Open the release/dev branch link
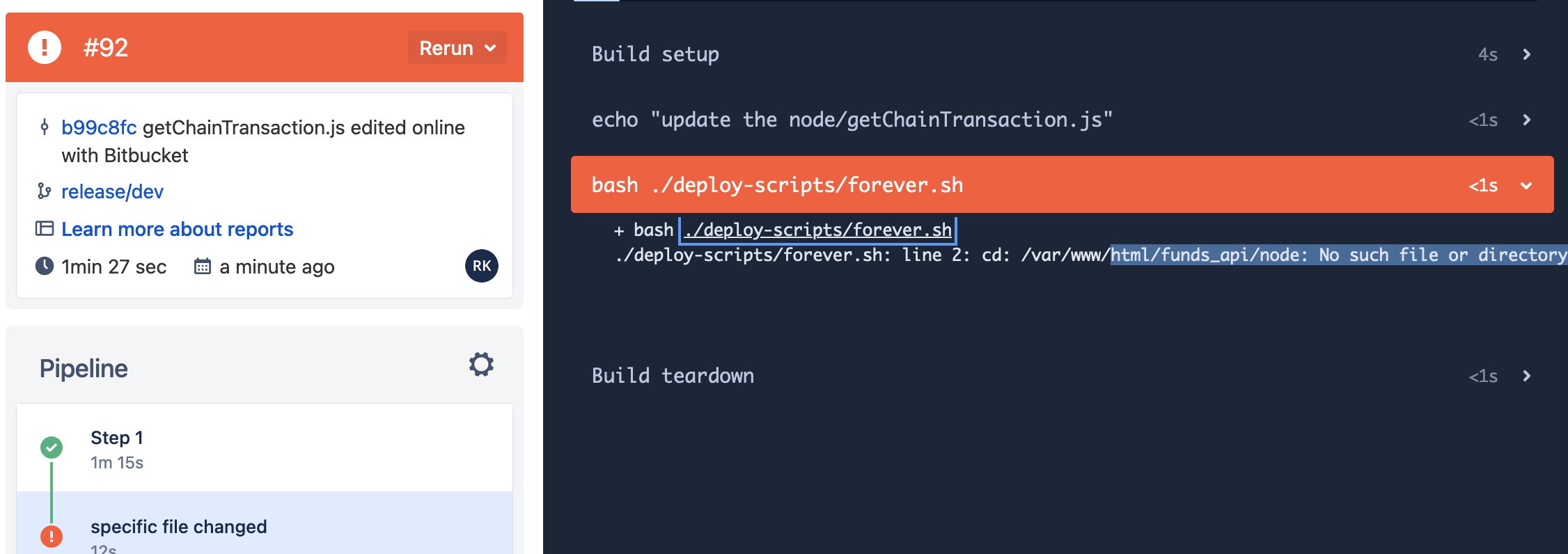The height and width of the screenshot is (554, 1568). point(112,191)
